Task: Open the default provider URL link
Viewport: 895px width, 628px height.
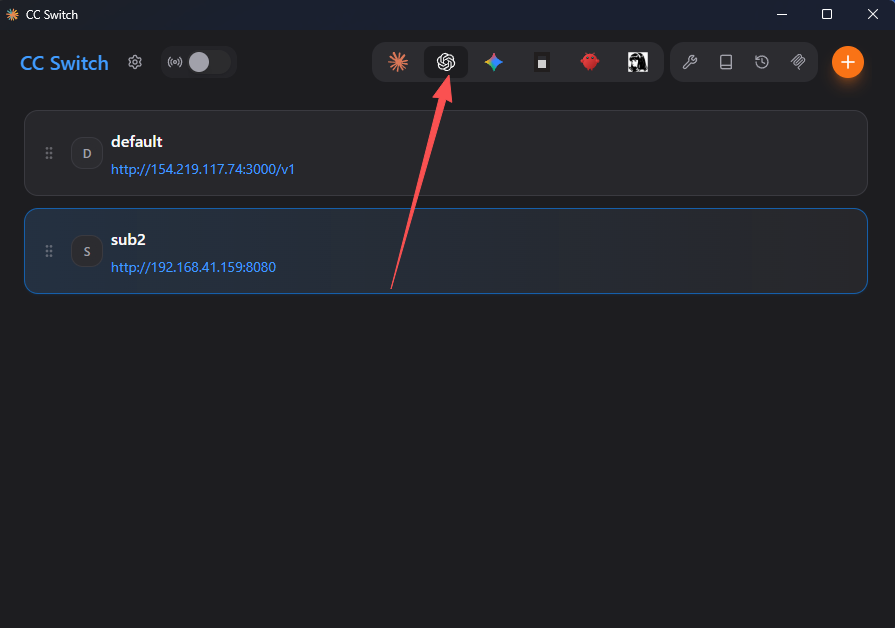Action: [203, 169]
